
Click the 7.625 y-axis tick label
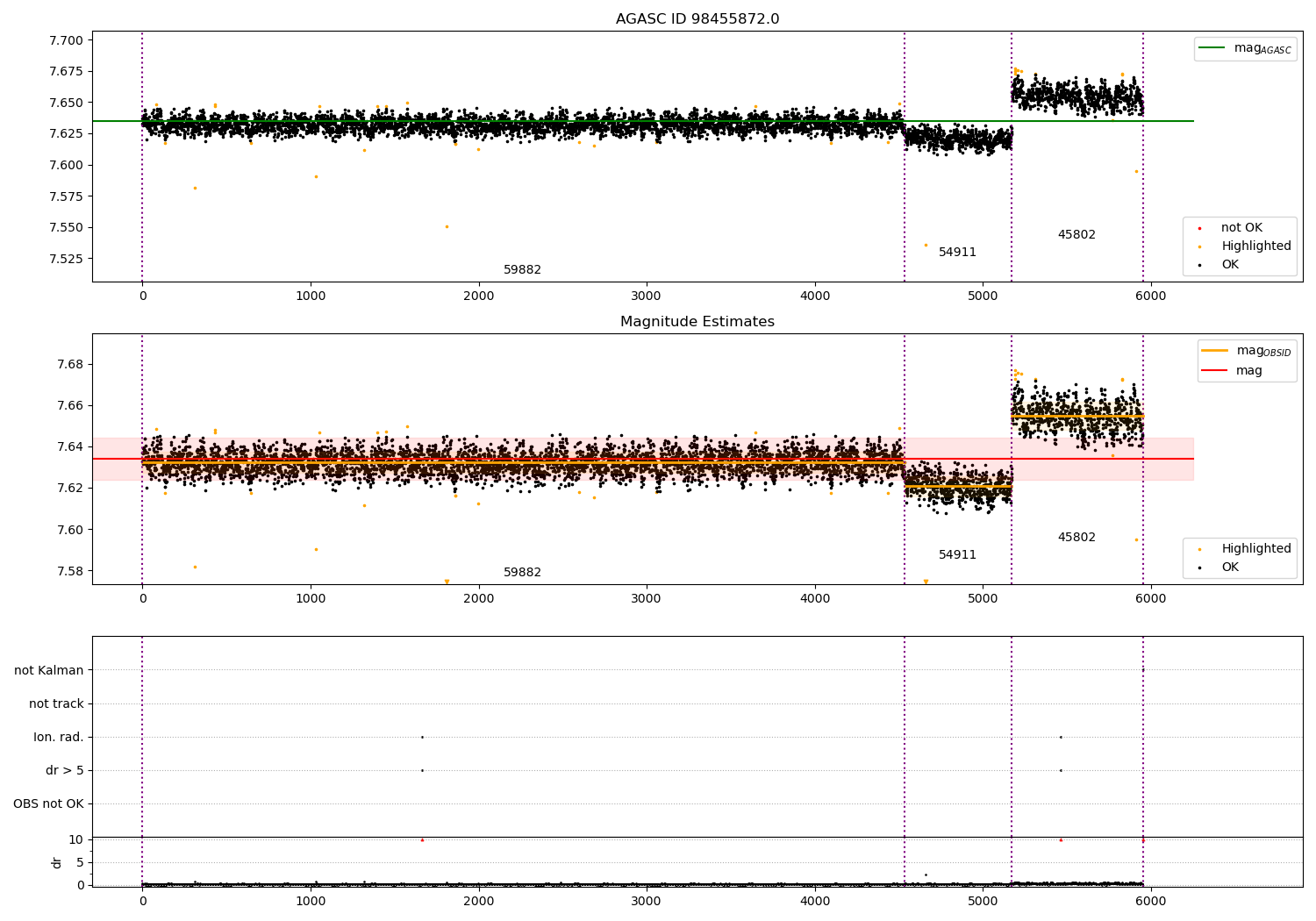tap(66, 134)
